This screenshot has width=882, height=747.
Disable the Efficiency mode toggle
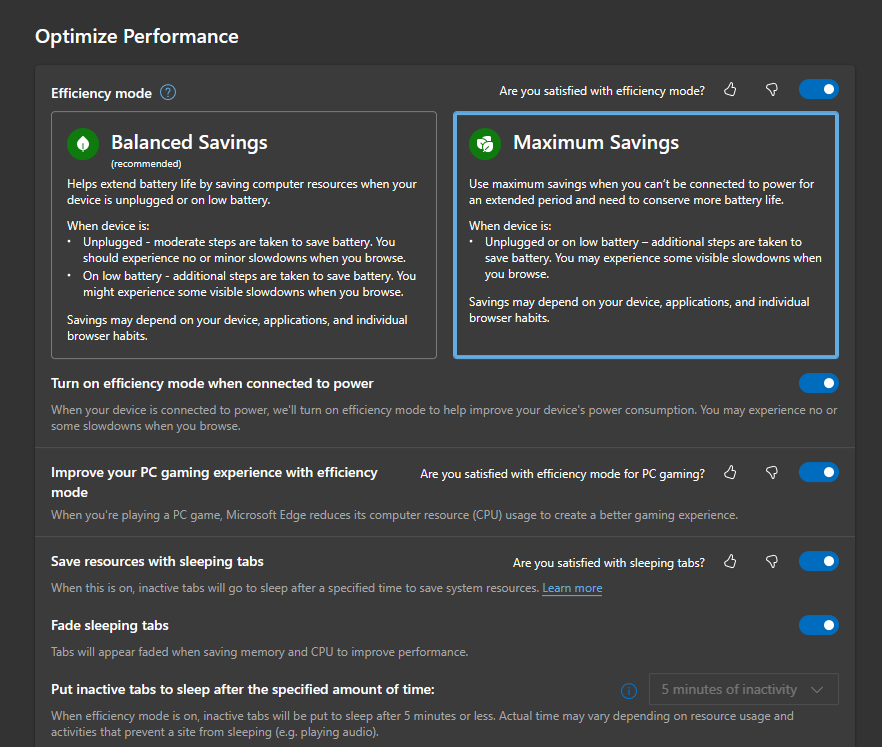tap(818, 90)
